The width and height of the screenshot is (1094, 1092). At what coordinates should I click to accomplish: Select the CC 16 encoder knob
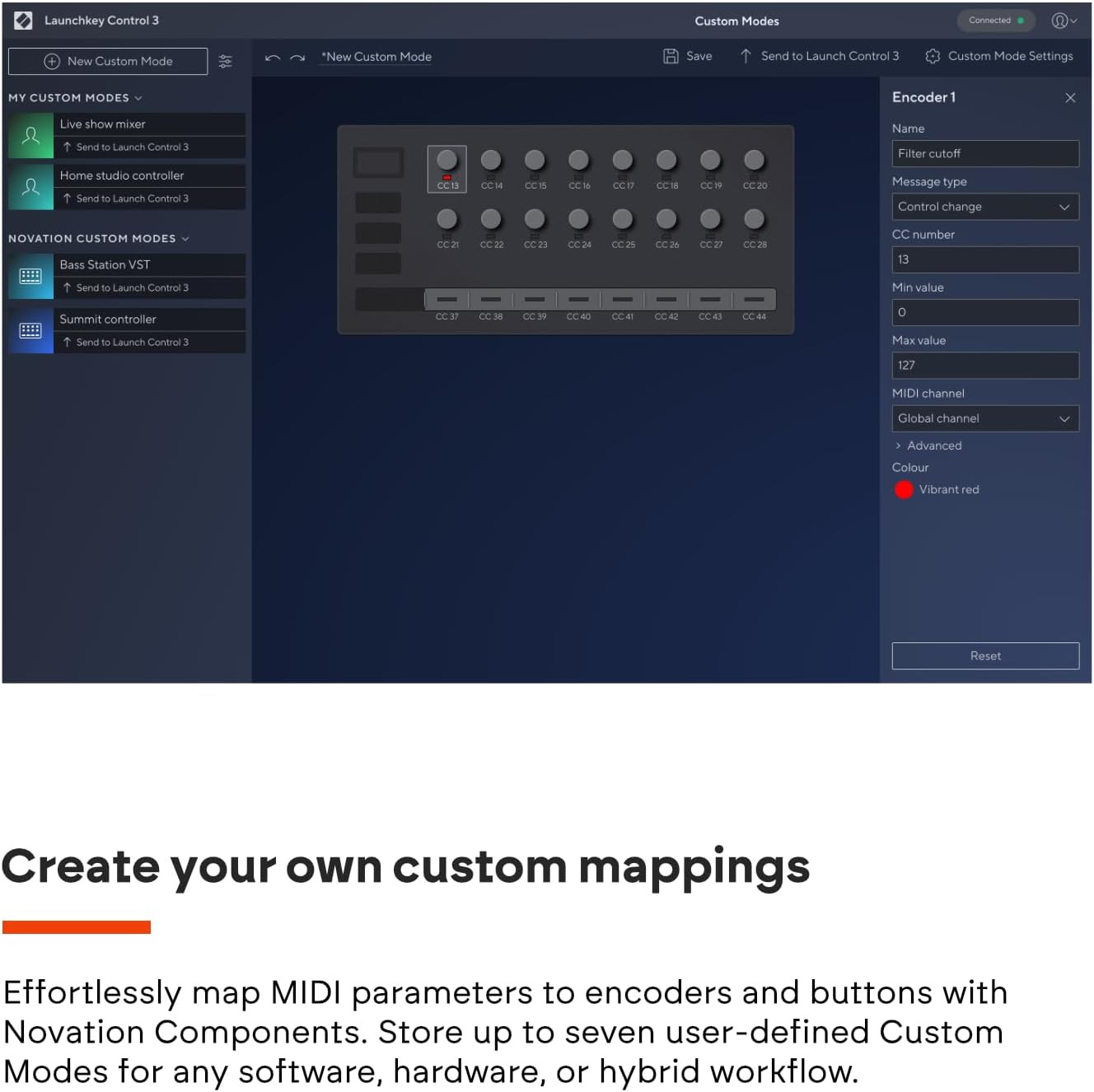click(579, 160)
